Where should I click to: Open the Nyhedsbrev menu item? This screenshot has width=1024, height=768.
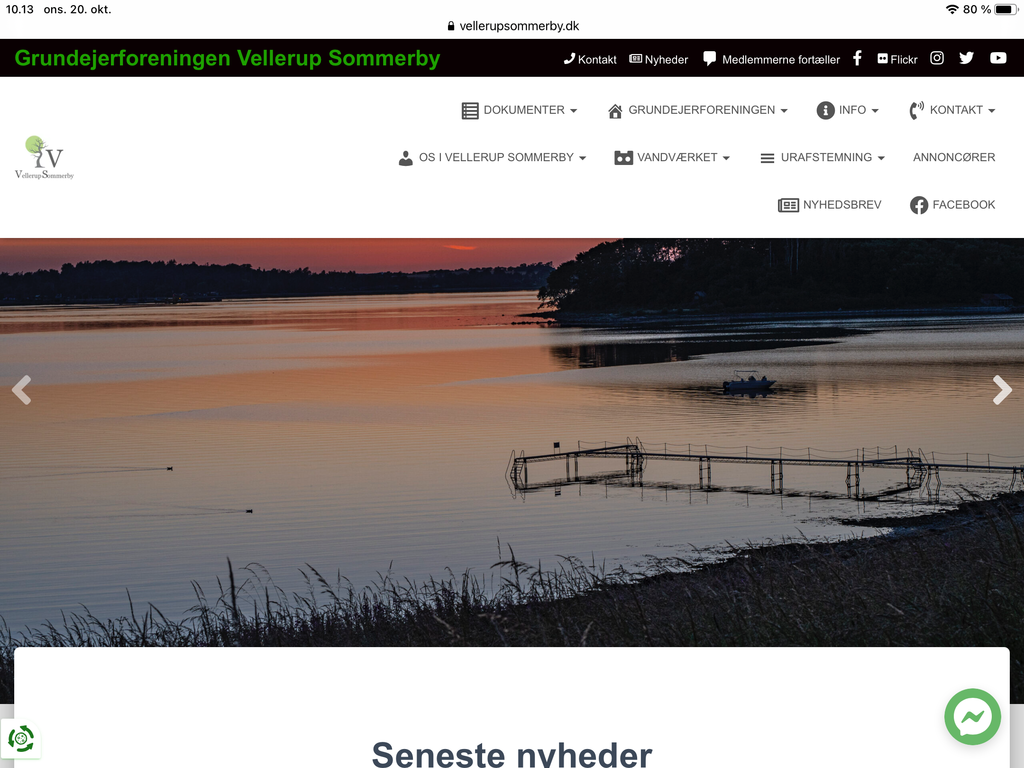pos(829,205)
